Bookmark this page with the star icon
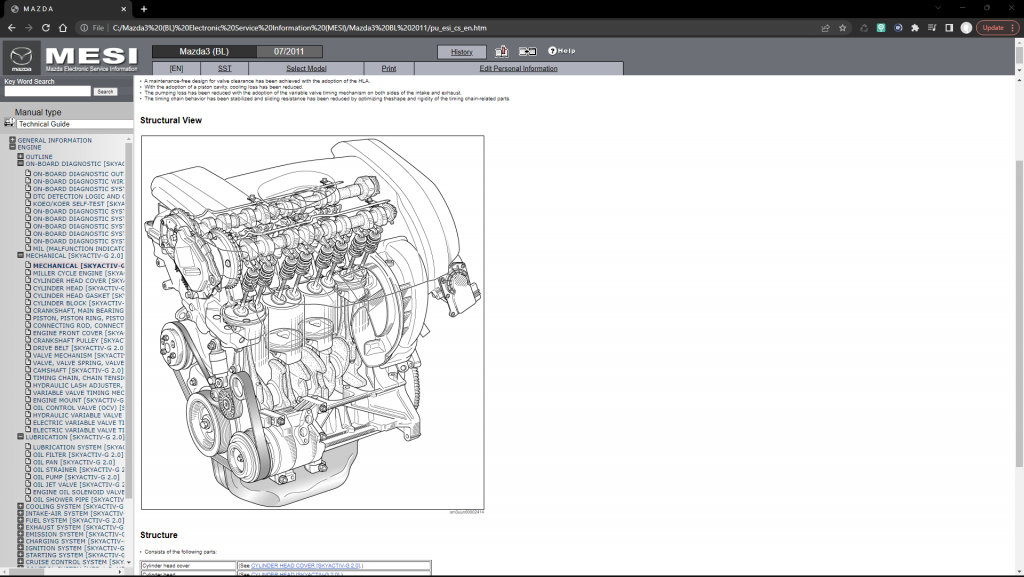1024x577 pixels. click(x=842, y=27)
